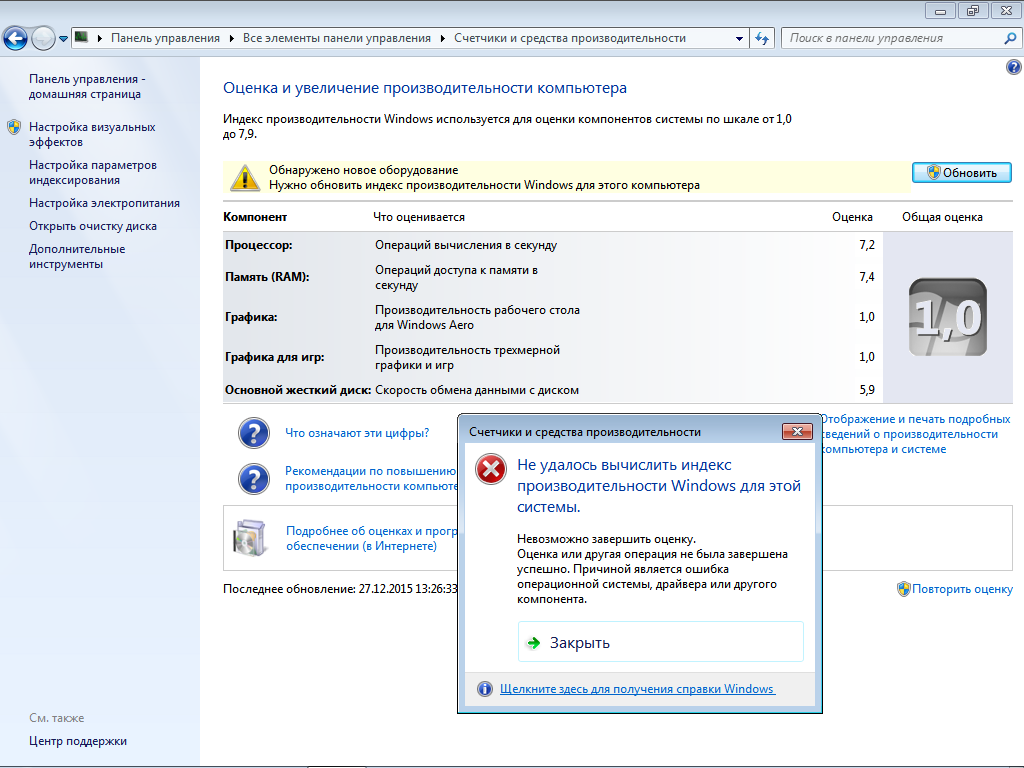Click the shield icon beside Повторить оценку
Image resolution: width=1024 pixels, height=768 pixels.
click(904, 589)
